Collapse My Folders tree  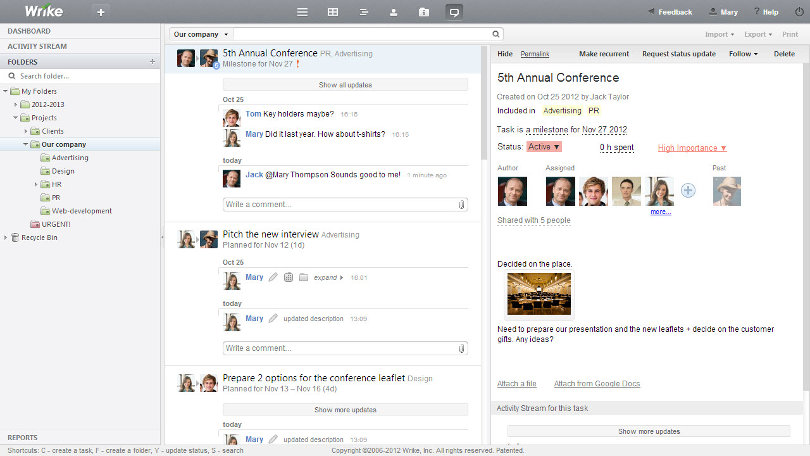(5, 91)
